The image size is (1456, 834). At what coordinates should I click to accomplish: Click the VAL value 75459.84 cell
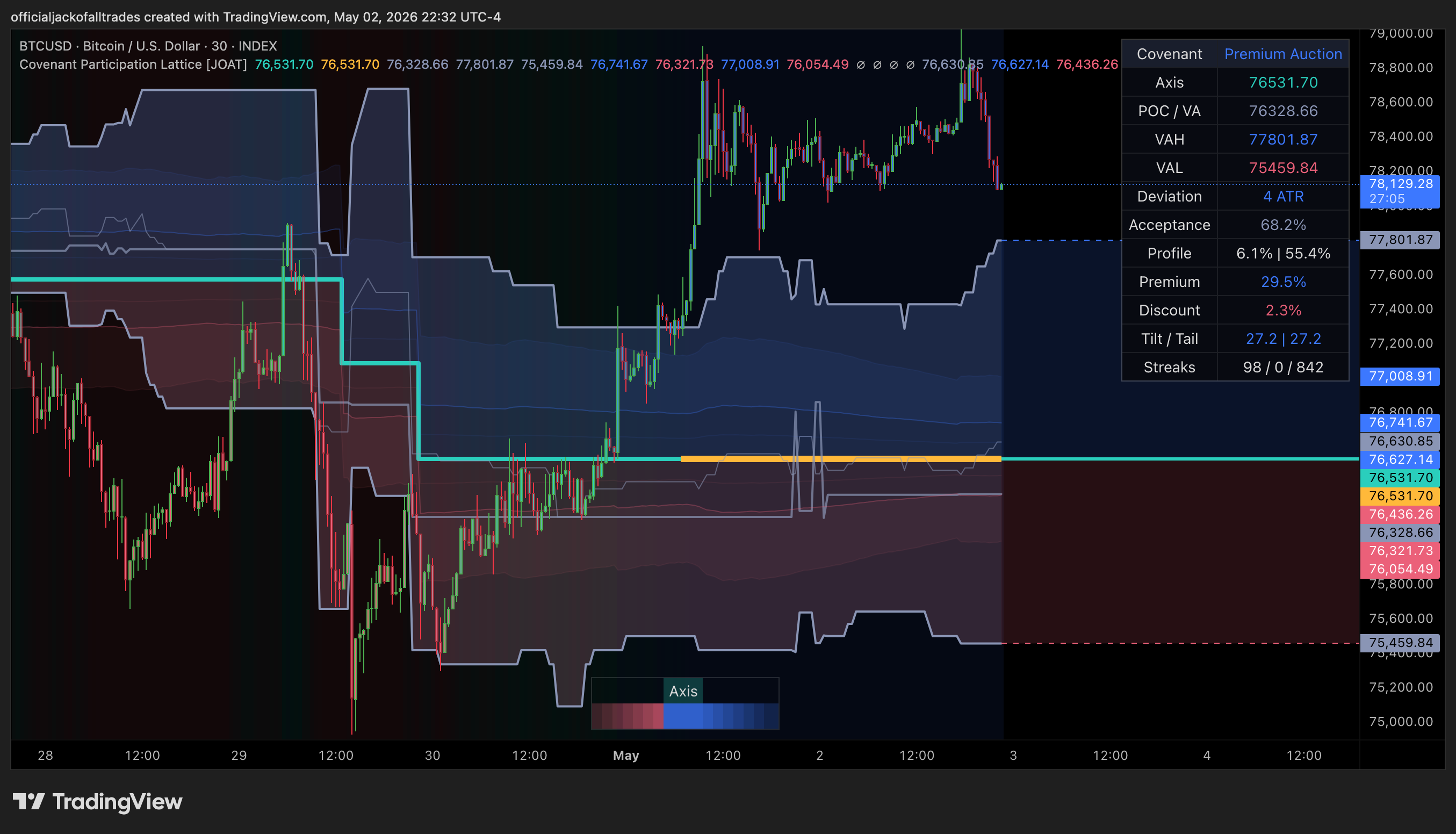point(1282,168)
